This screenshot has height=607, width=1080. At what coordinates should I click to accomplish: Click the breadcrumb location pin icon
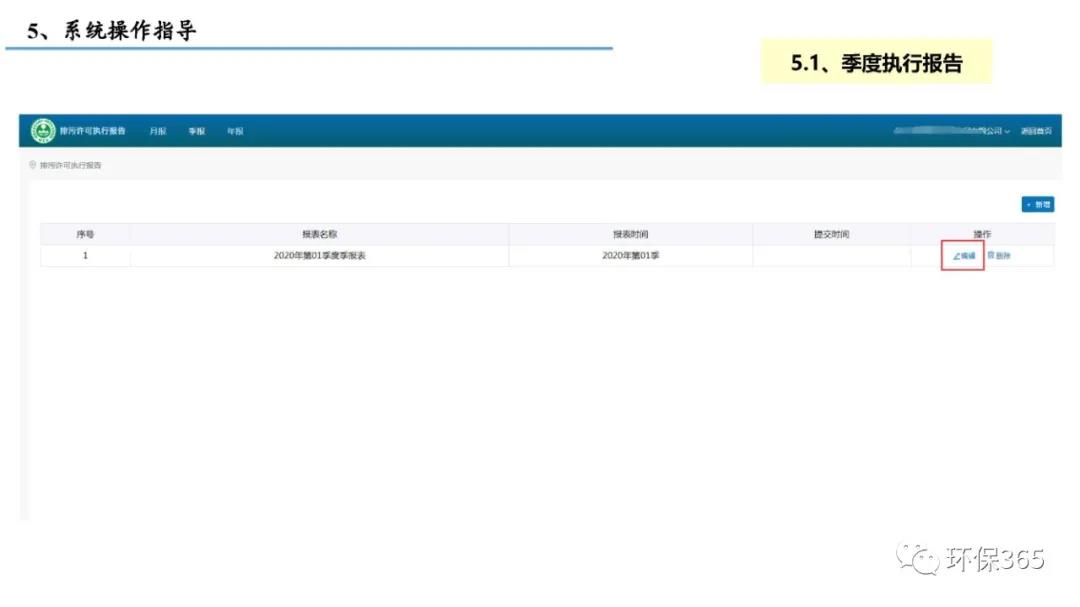(x=32, y=165)
